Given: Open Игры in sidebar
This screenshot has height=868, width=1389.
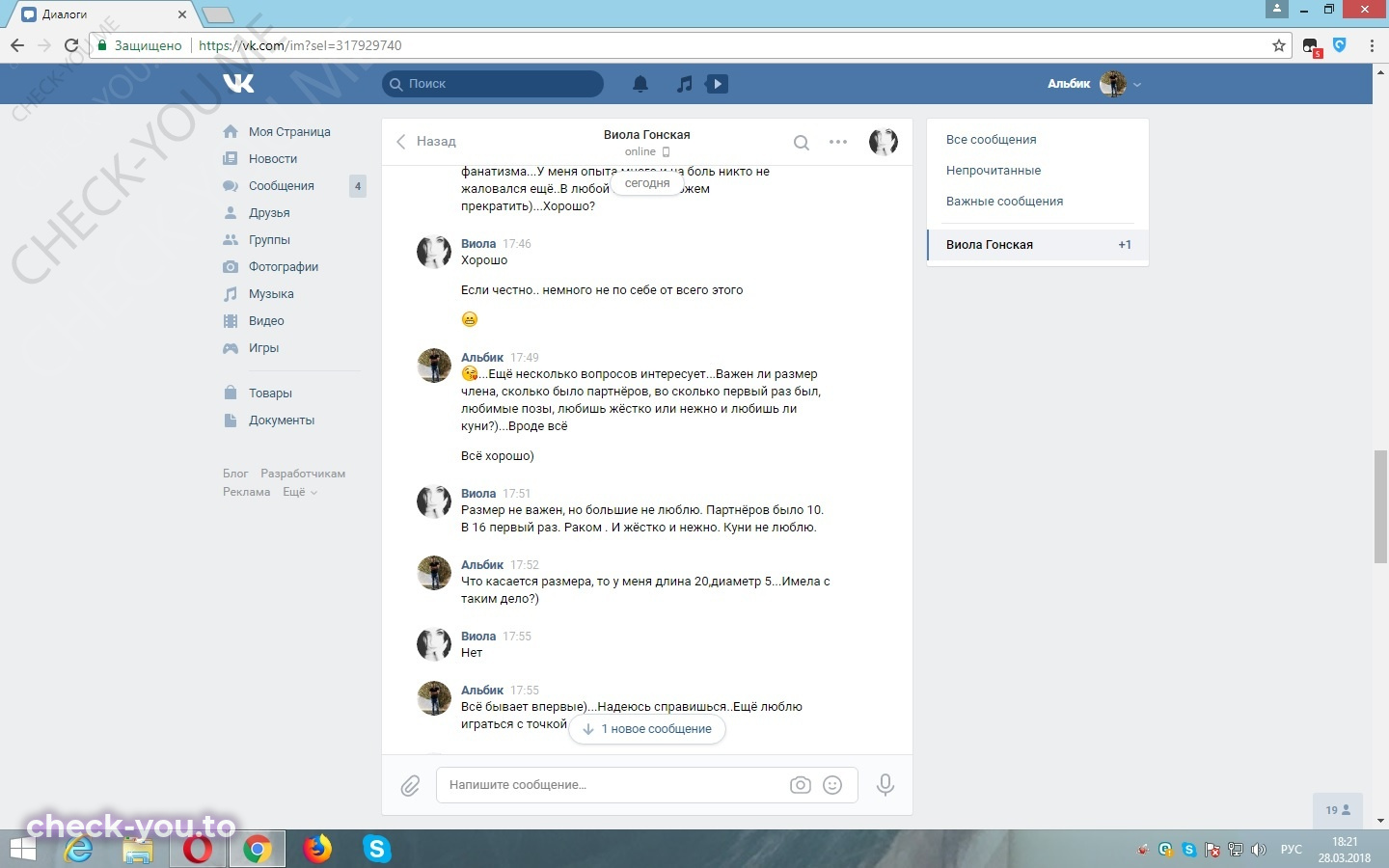Looking at the screenshot, I should click(263, 348).
